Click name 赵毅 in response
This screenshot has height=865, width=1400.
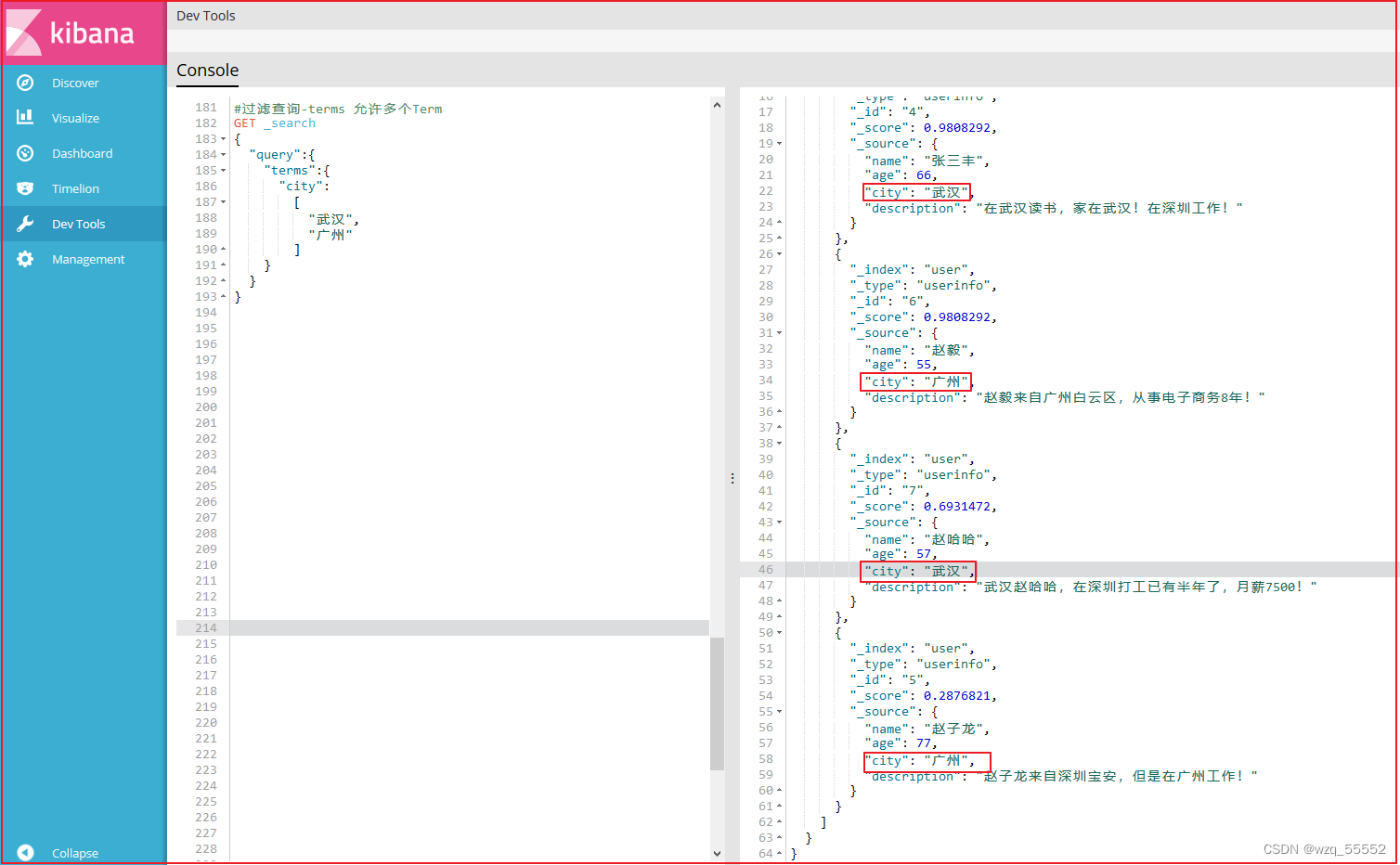pyautogui.click(x=946, y=350)
